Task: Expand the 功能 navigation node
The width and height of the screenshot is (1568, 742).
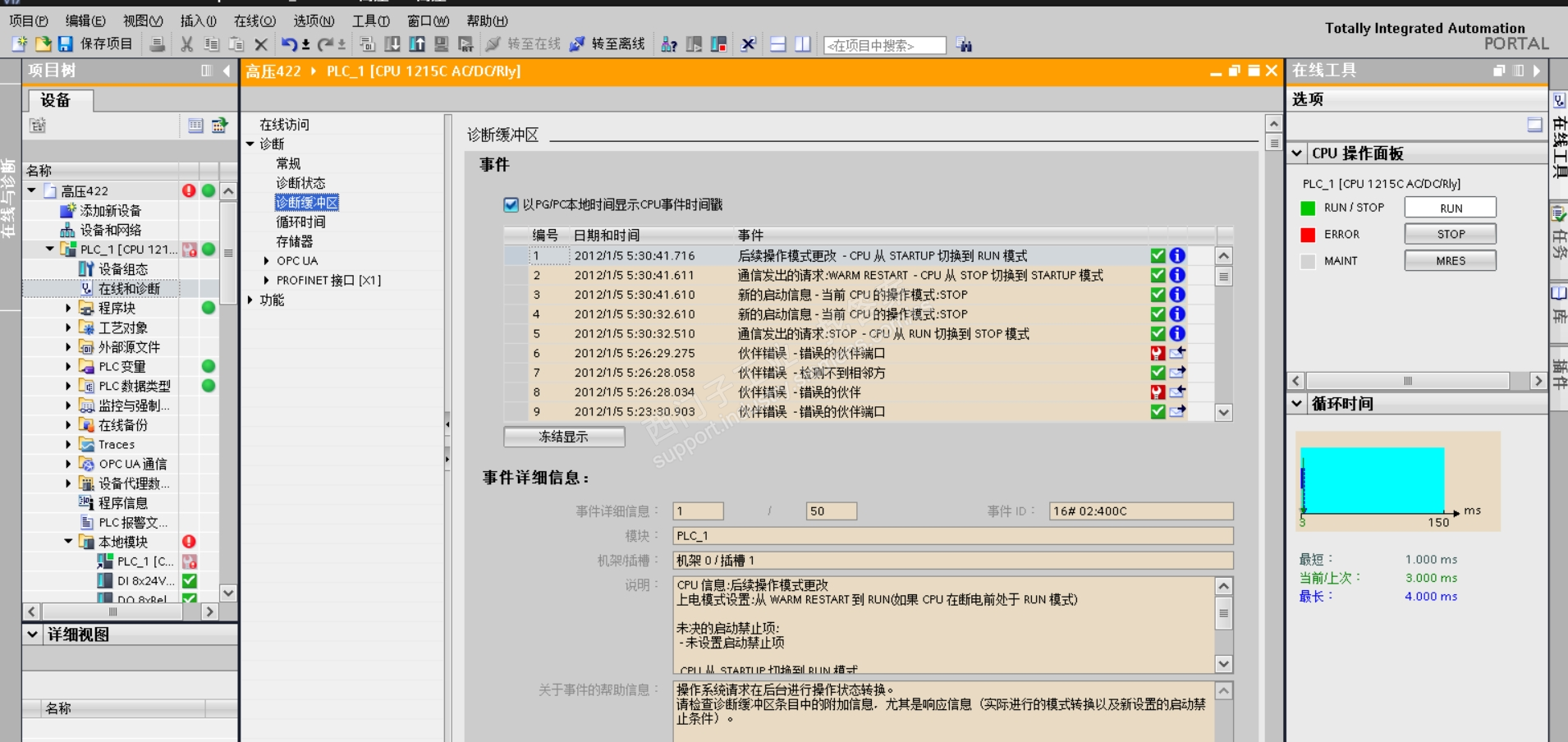Action: 250,300
